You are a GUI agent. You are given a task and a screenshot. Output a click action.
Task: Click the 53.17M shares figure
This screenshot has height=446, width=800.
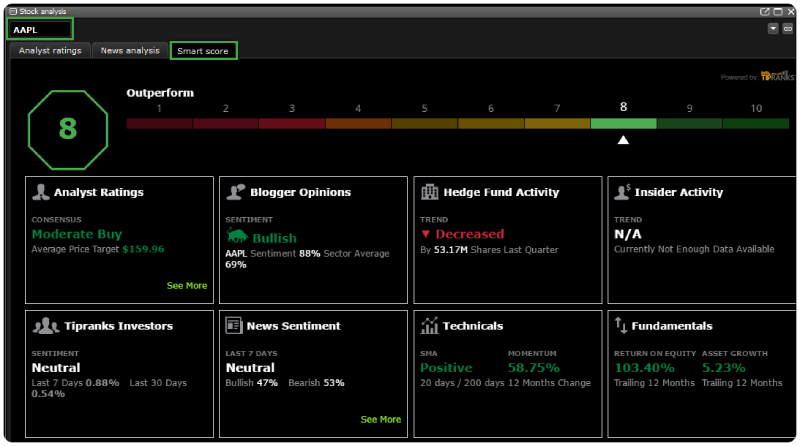point(451,250)
